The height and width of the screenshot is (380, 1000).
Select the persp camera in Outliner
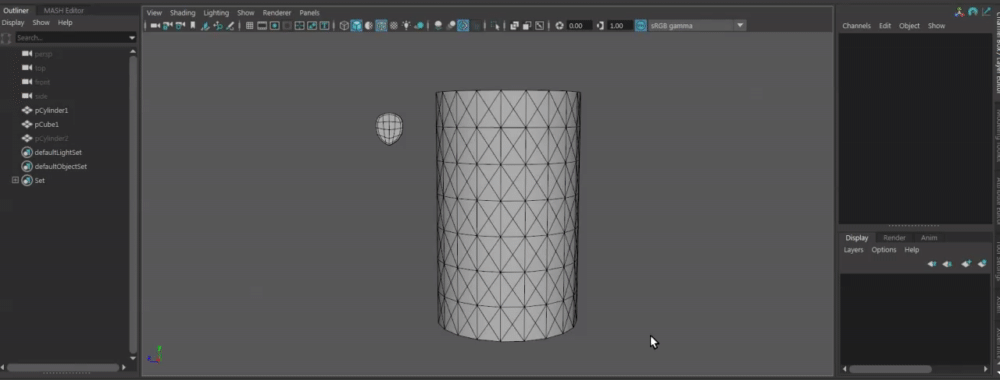tap(43, 54)
